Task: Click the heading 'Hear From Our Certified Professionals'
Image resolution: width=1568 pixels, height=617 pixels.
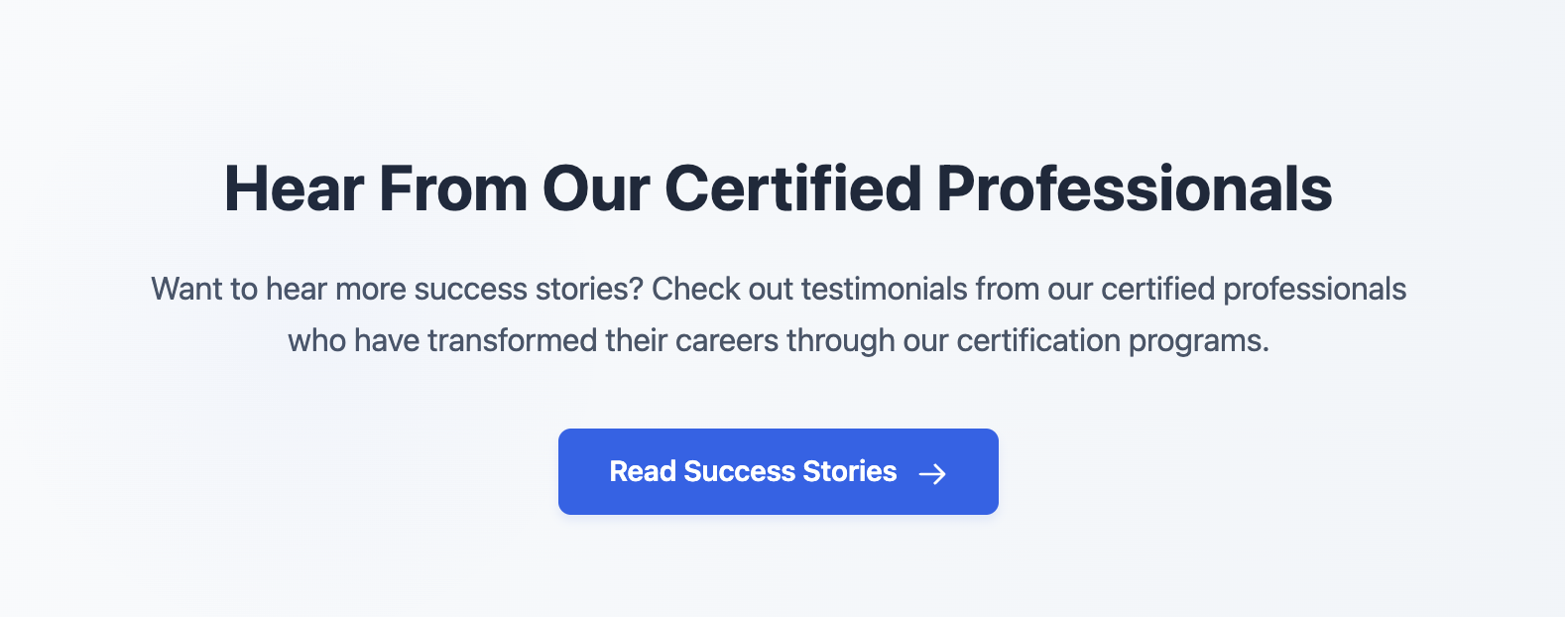Action: pos(779,188)
